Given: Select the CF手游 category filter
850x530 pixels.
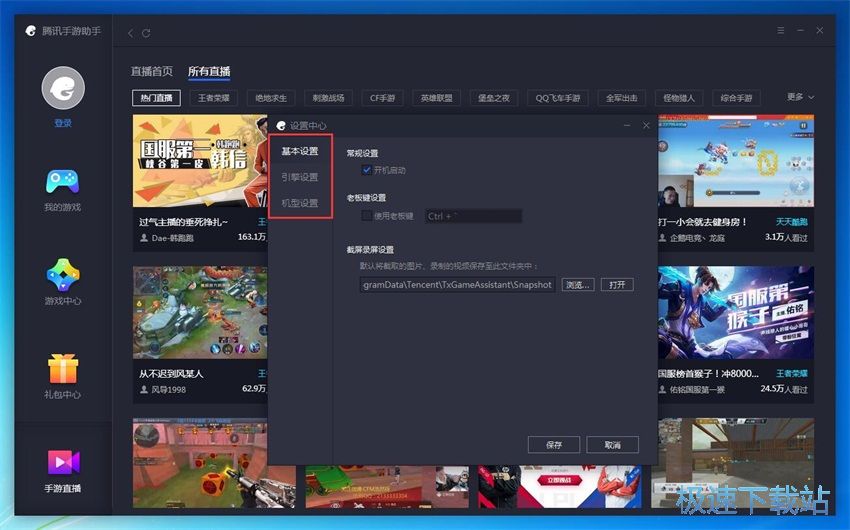Looking at the screenshot, I should (382, 98).
